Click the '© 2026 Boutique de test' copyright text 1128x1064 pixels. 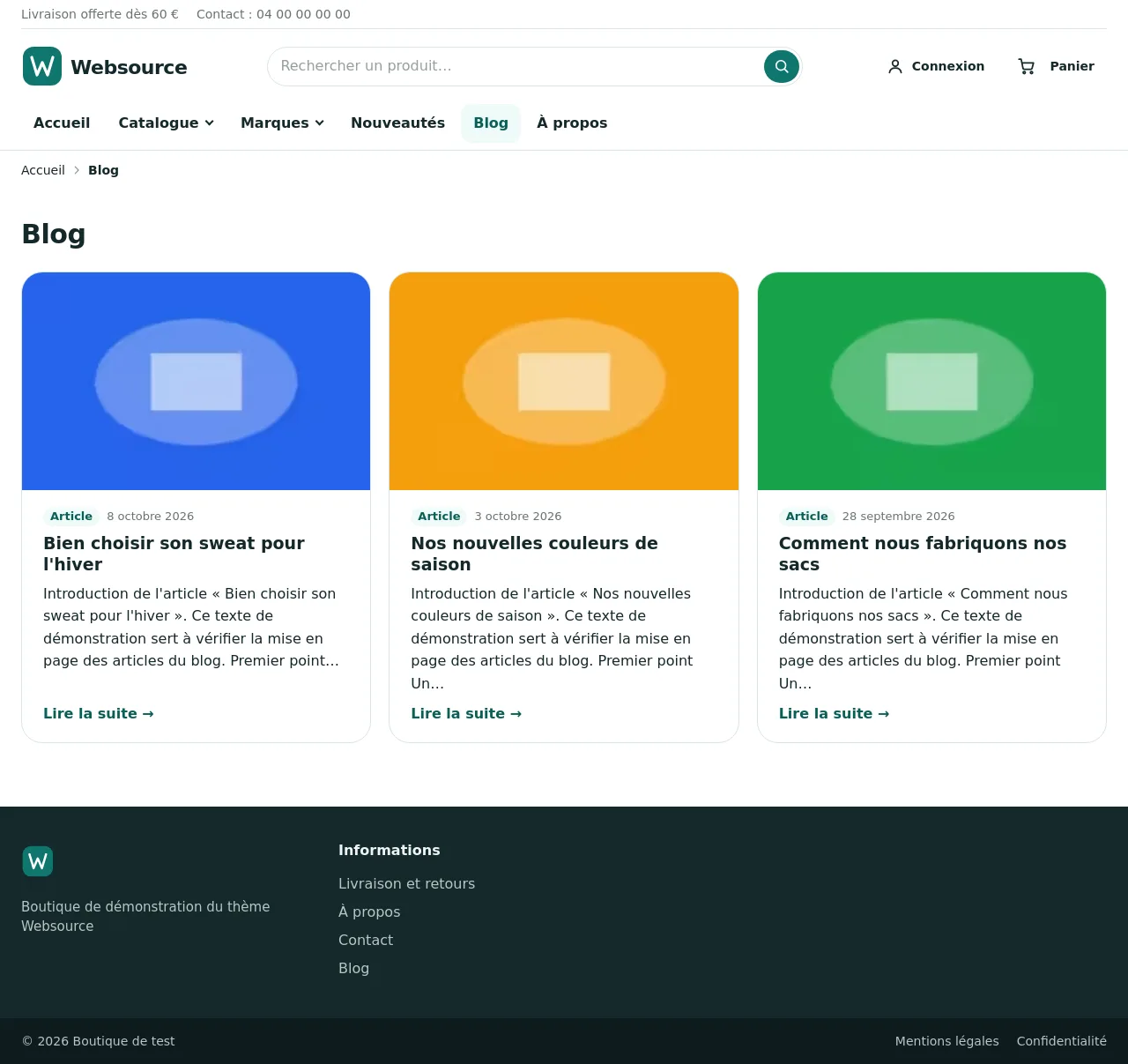click(98, 1041)
